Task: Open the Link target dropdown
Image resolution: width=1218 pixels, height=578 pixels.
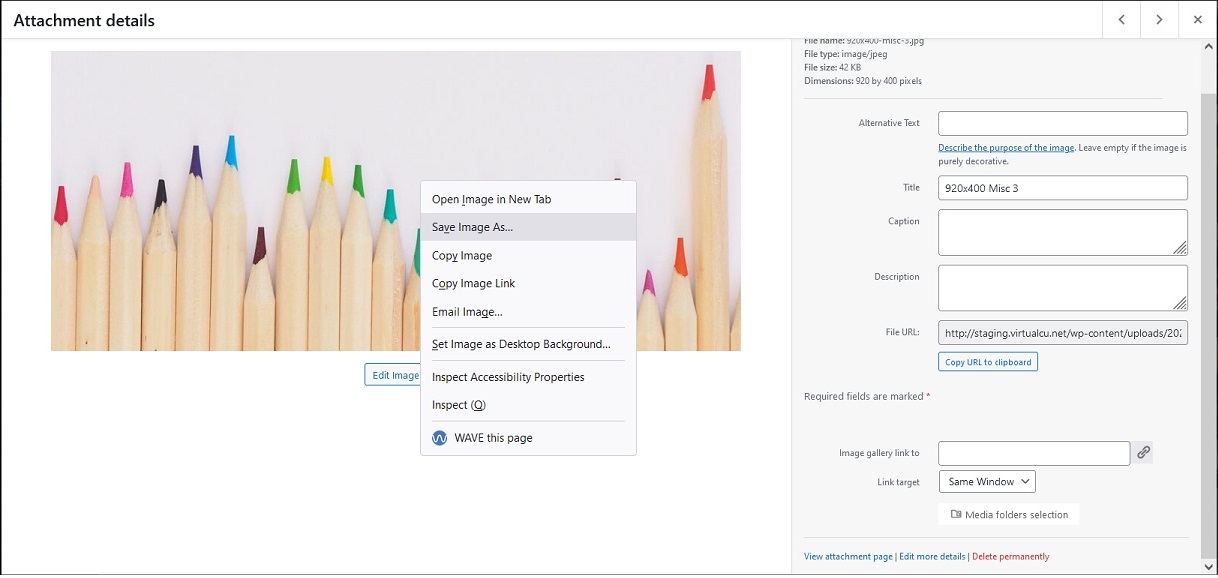Action: click(x=987, y=482)
